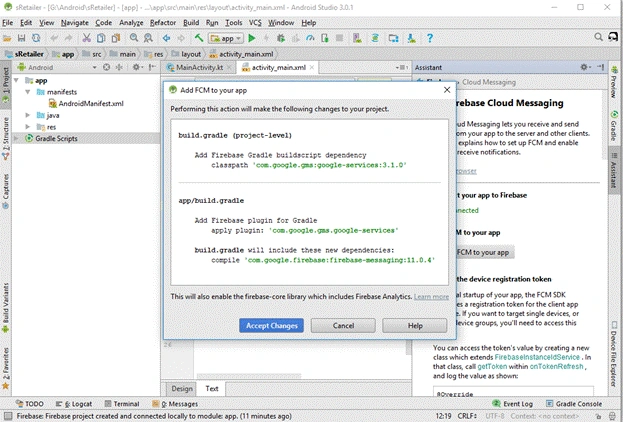Image resolution: width=623 pixels, height=422 pixels.
Task: Click the Undo arrow icon
Action: [54, 38]
